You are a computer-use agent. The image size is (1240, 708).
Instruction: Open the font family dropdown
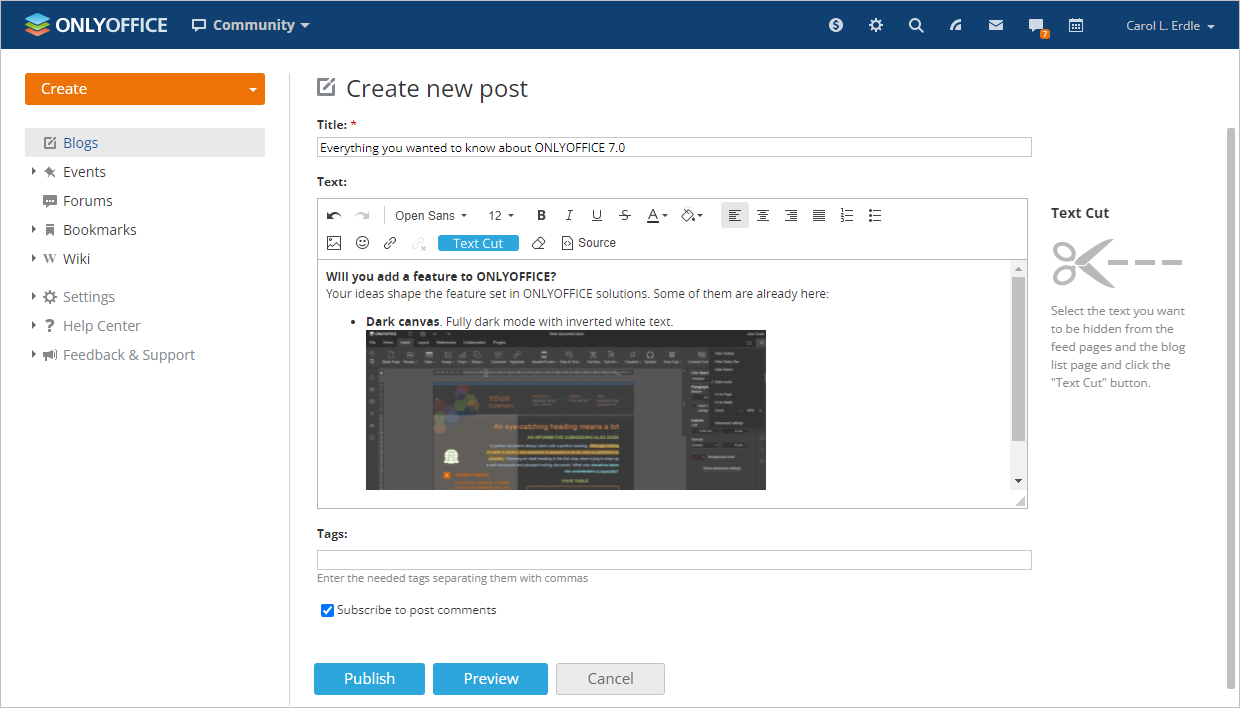click(430, 214)
